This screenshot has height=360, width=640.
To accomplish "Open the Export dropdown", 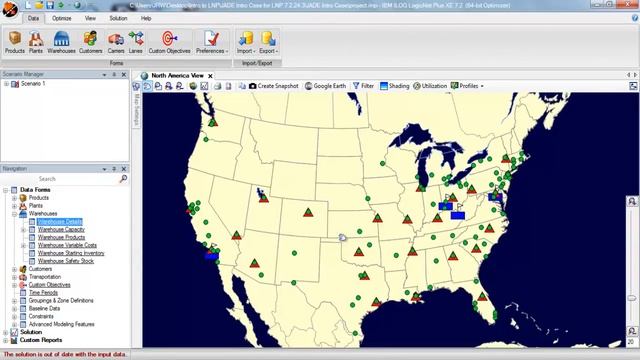I will point(268,42).
